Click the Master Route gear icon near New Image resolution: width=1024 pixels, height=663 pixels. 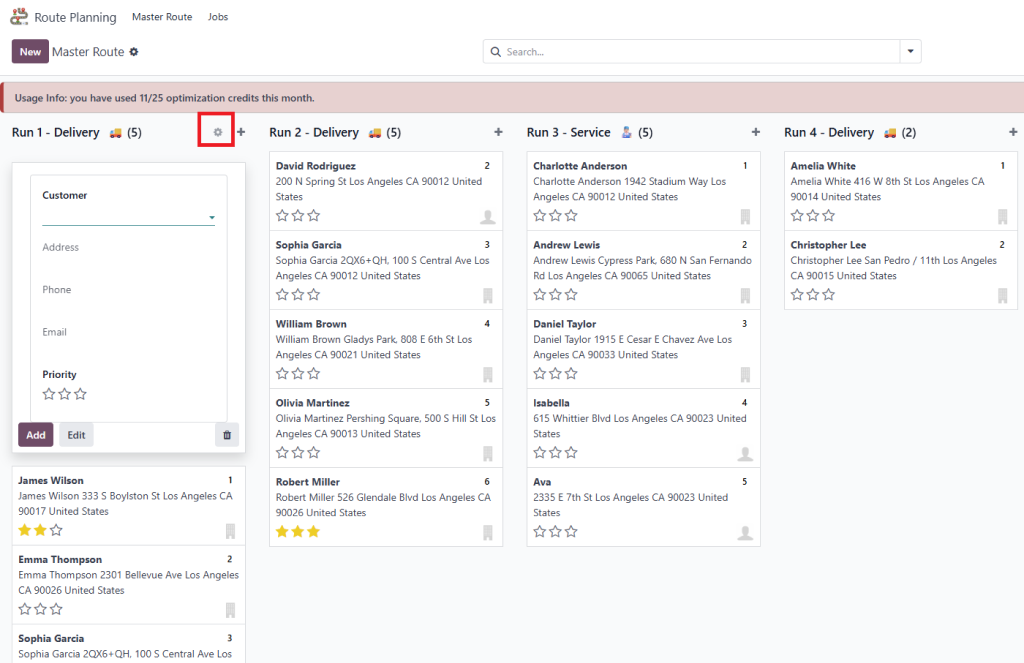pos(134,52)
